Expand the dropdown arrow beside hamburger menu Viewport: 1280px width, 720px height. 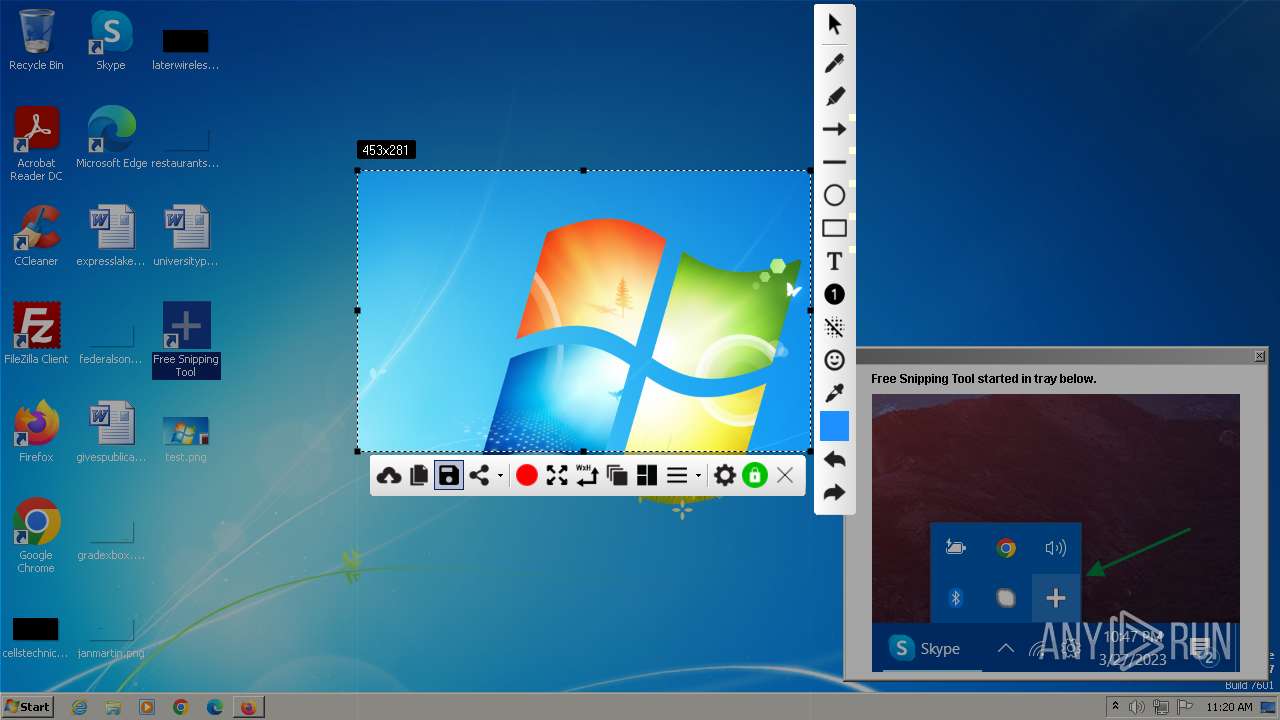[698, 477]
